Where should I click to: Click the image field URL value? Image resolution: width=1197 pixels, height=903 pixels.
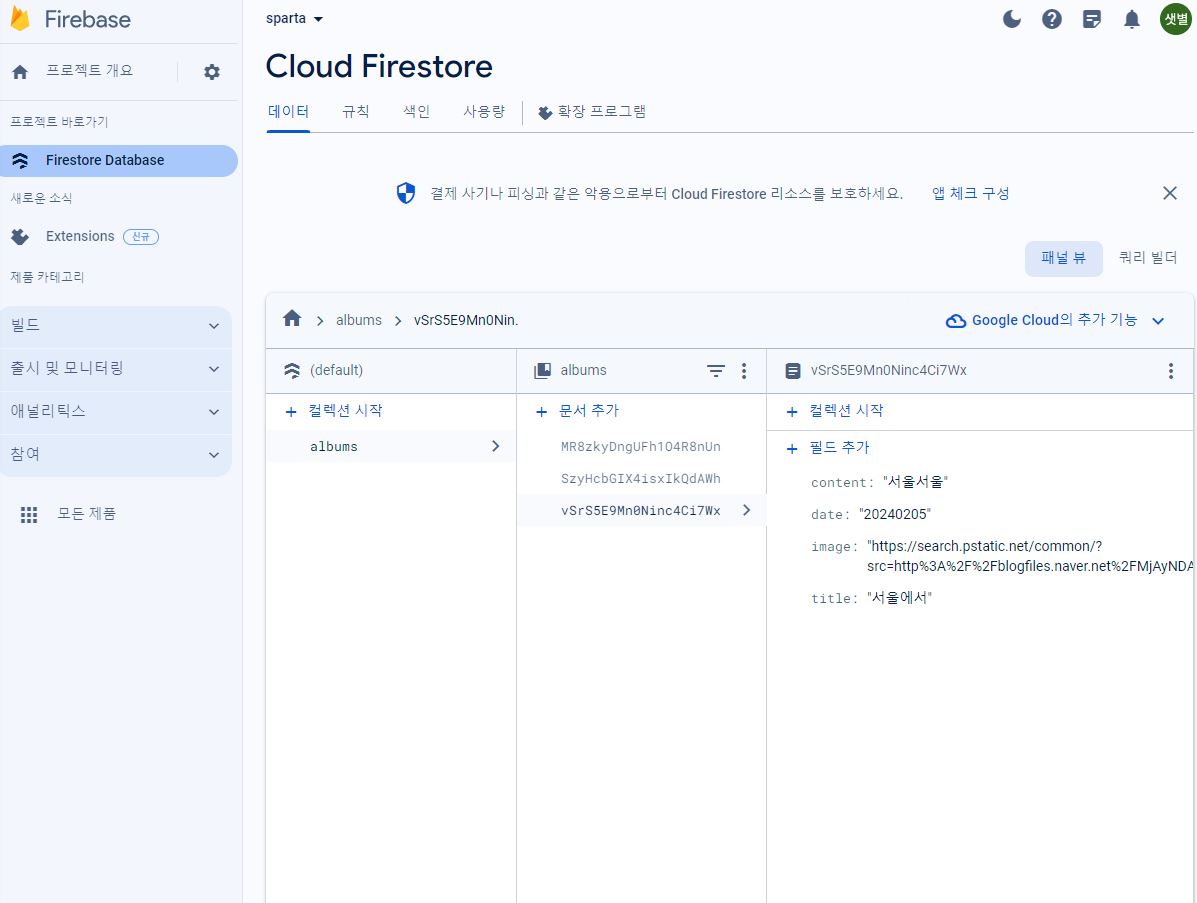(1029, 556)
